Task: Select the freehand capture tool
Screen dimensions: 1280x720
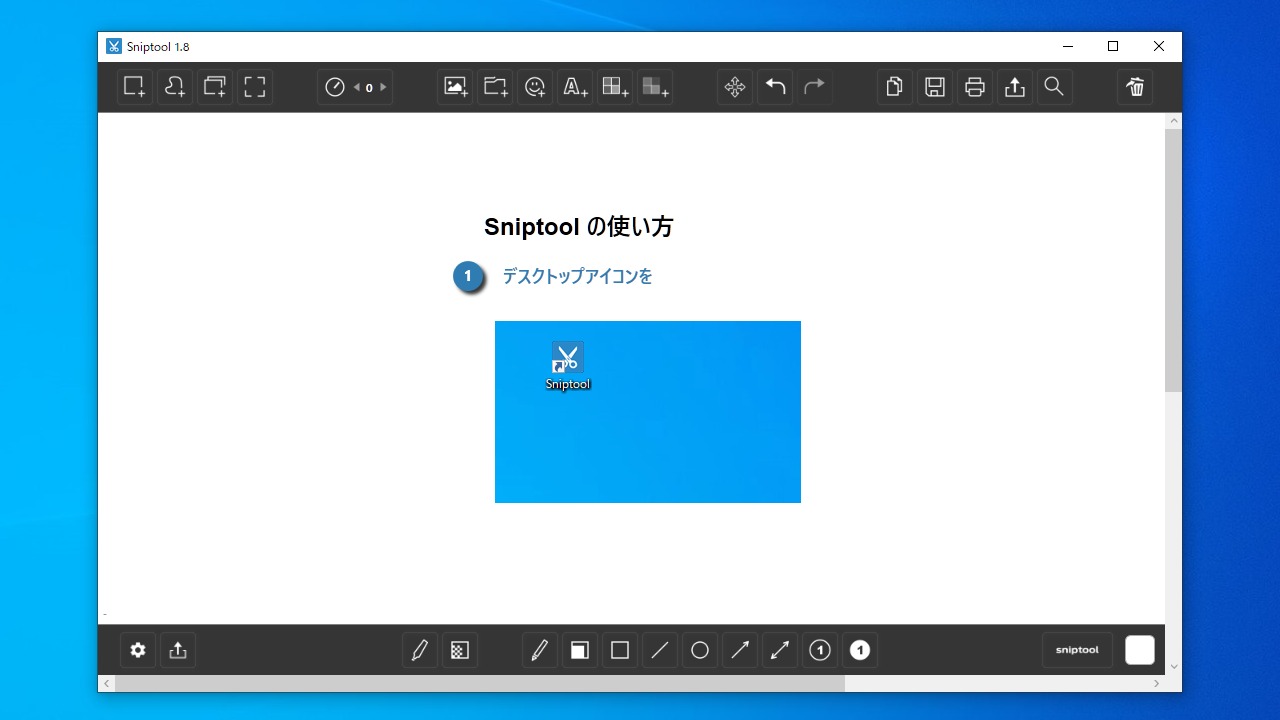Action: point(175,87)
